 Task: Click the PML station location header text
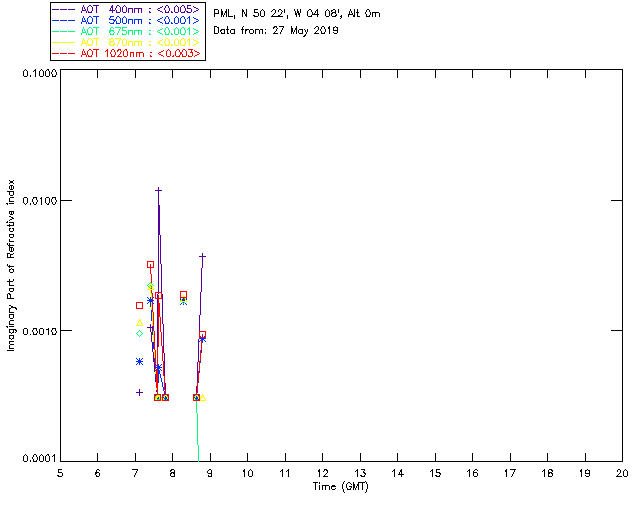click(x=297, y=14)
